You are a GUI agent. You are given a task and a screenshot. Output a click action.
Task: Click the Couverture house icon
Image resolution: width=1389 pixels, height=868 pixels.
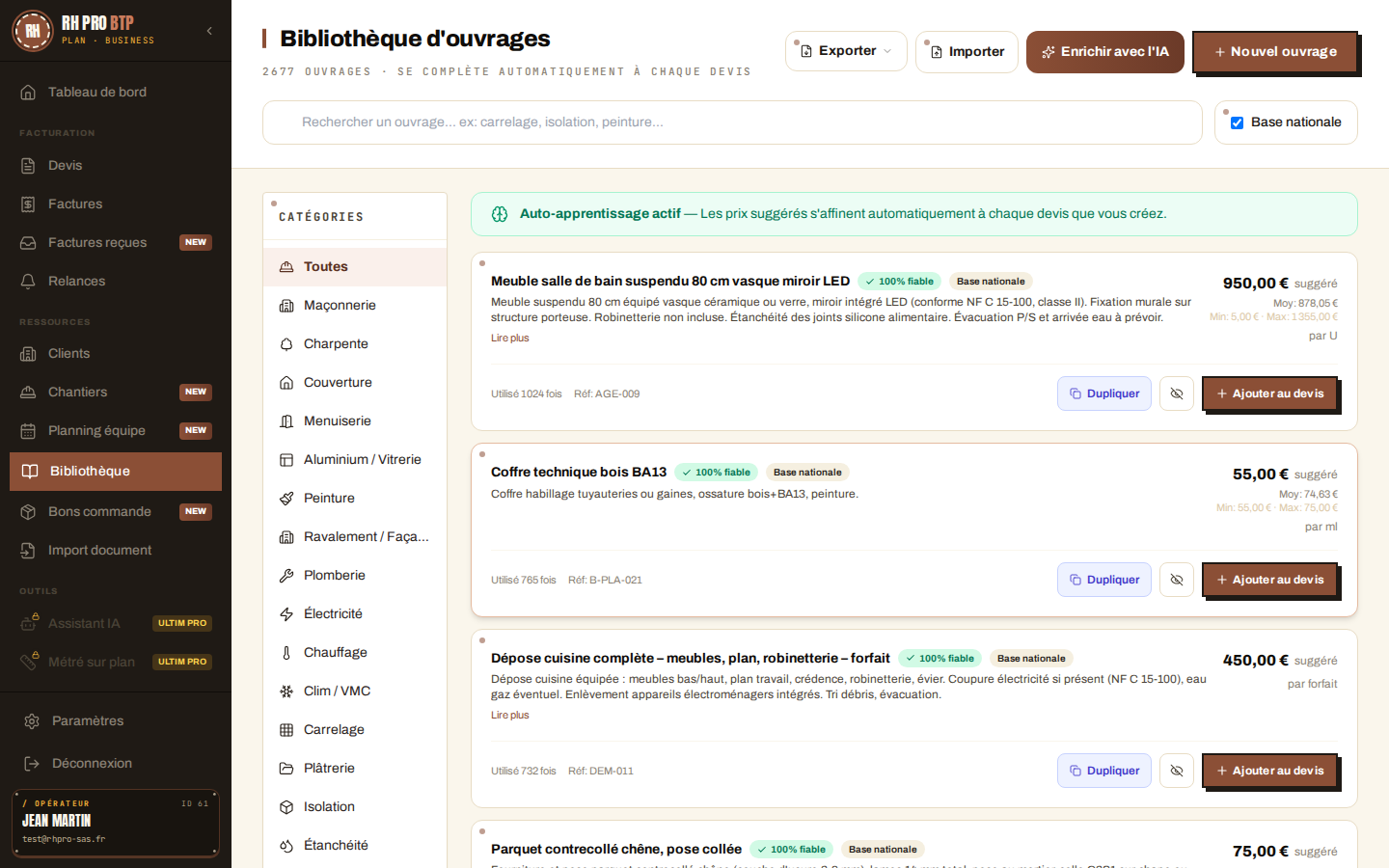pyautogui.click(x=286, y=382)
